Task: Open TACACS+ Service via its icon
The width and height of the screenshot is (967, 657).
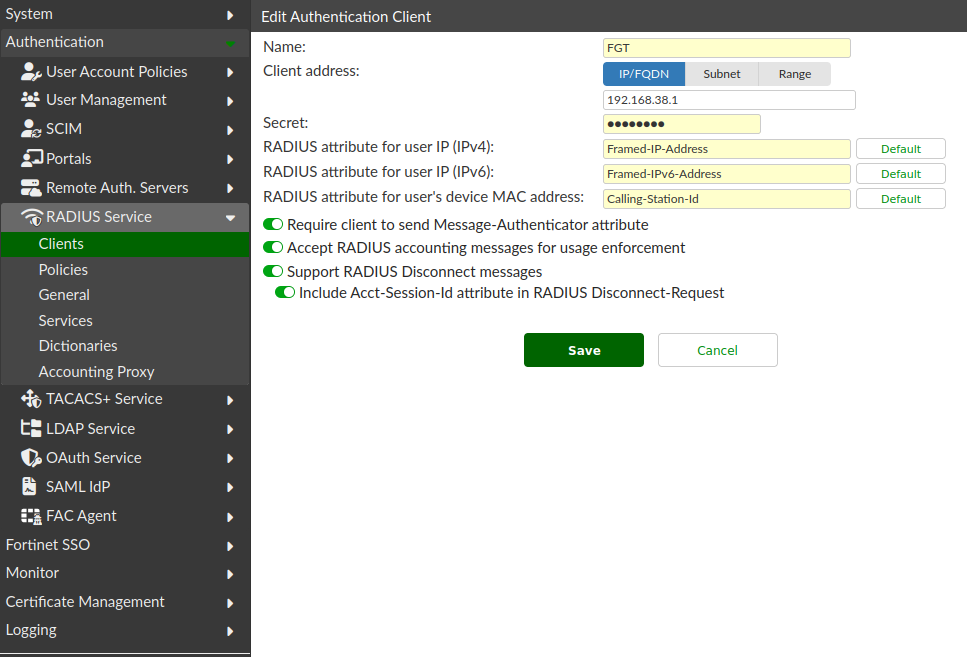Action: (x=30, y=398)
